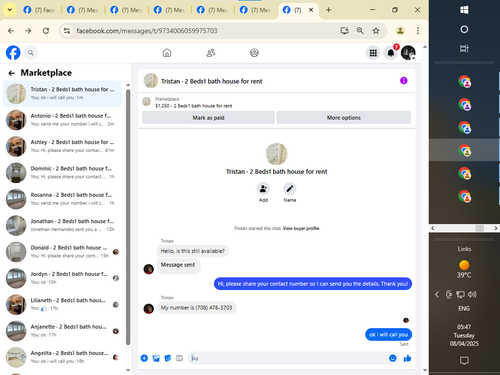Switch to the second browser tab
The image size is (500, 375).
(82, 10)
